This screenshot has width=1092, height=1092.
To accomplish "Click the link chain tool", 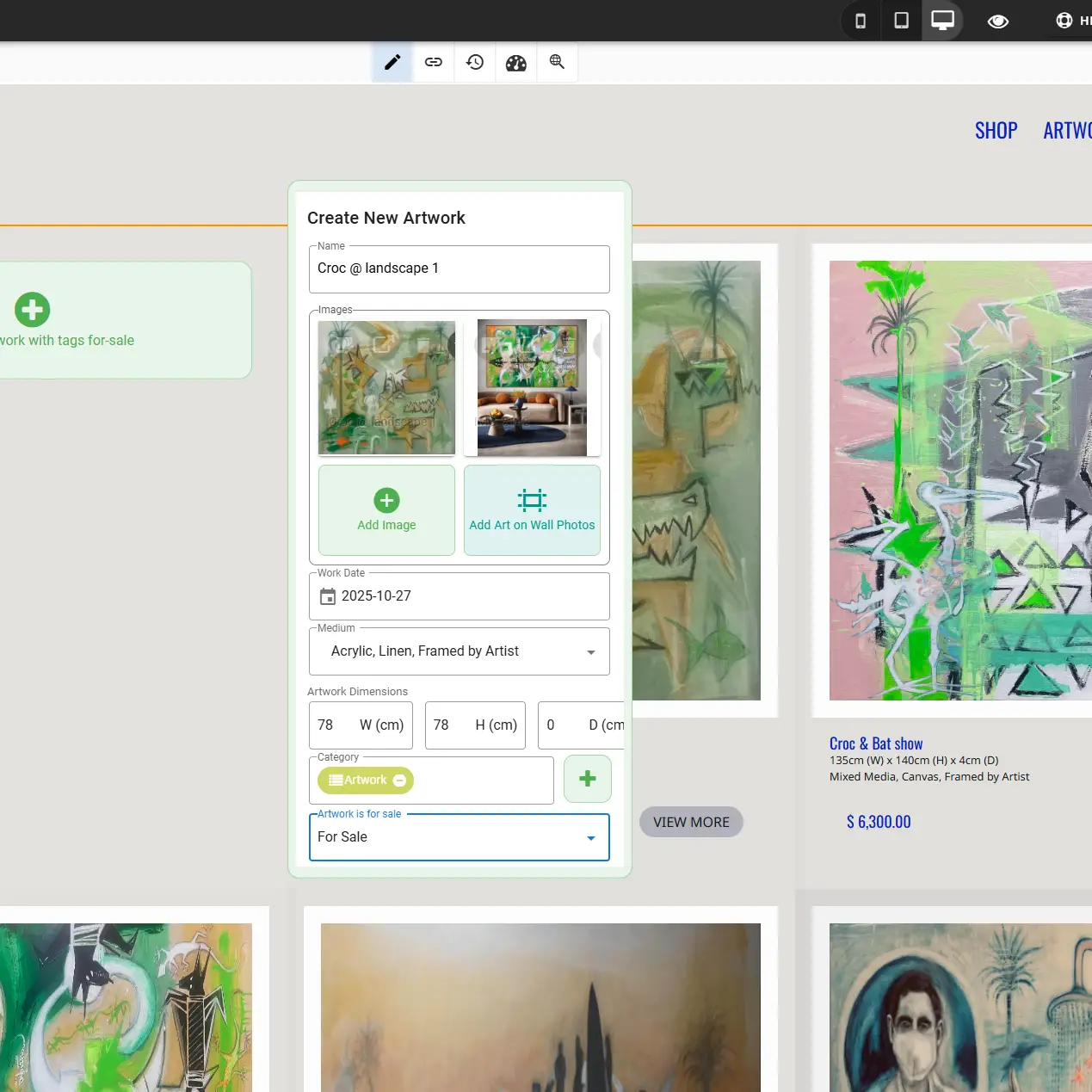I will click(x=434, y=62).
